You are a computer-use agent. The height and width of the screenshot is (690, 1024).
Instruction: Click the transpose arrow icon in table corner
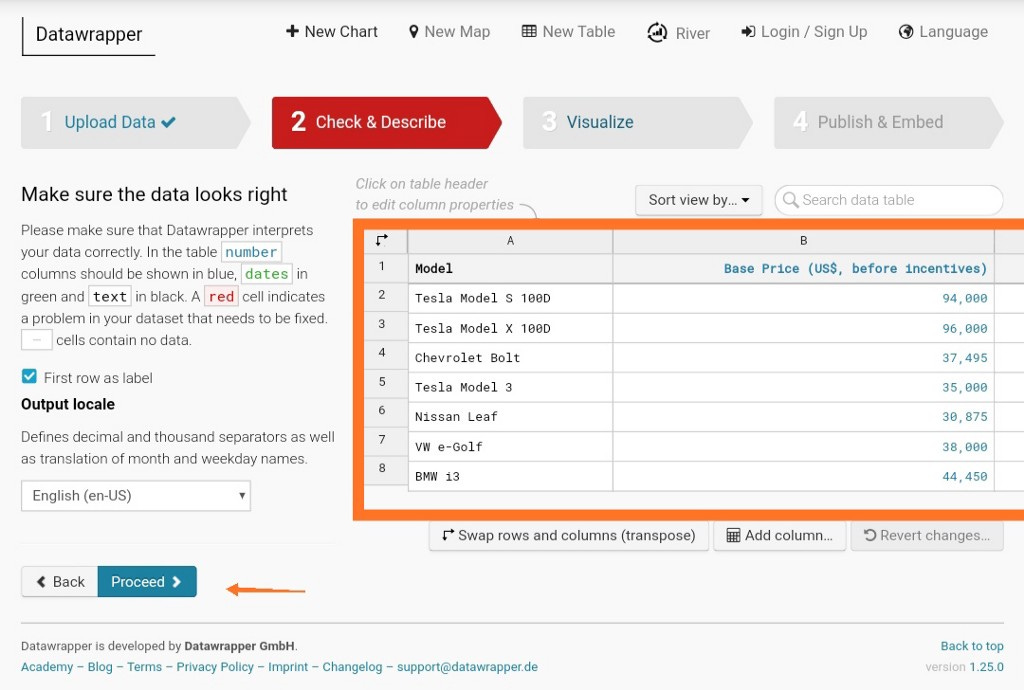385,240
